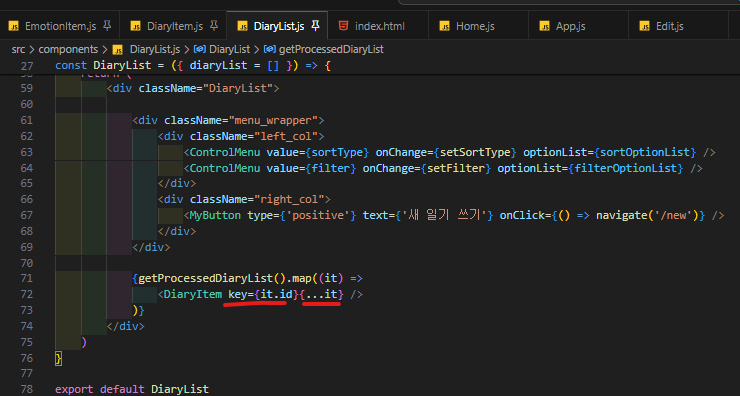This screenshot has height=396, width=740.
Task: Click filterOptionList in the code
Action: [x=626, y=168]
